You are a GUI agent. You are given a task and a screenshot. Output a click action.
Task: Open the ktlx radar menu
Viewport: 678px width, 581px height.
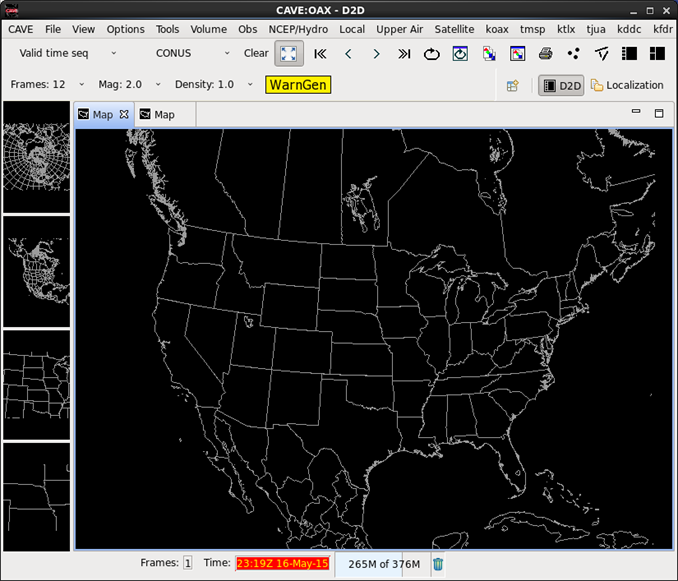566,29
